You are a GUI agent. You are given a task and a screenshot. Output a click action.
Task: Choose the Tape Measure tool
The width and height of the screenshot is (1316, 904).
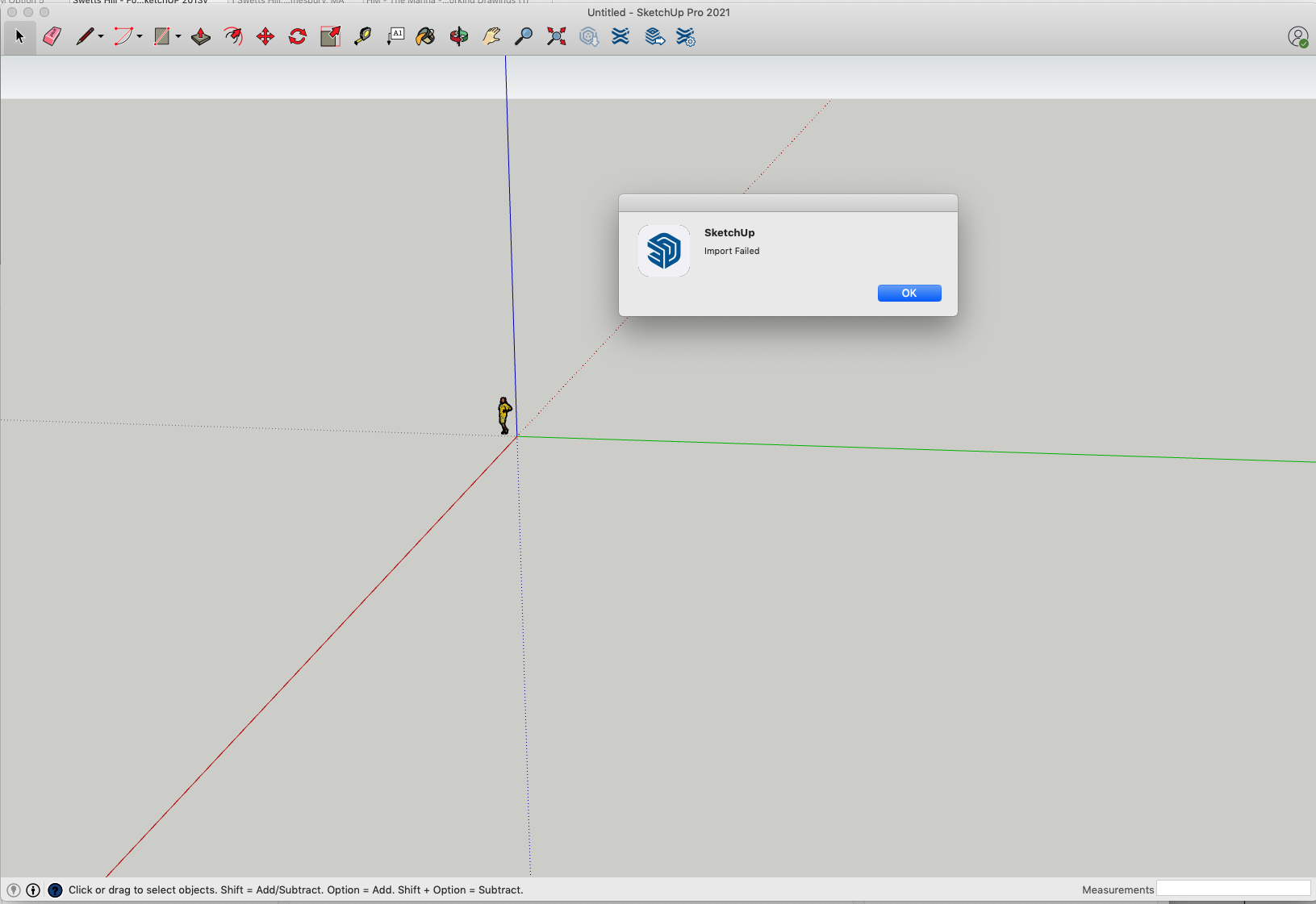(x=362, y=36)
